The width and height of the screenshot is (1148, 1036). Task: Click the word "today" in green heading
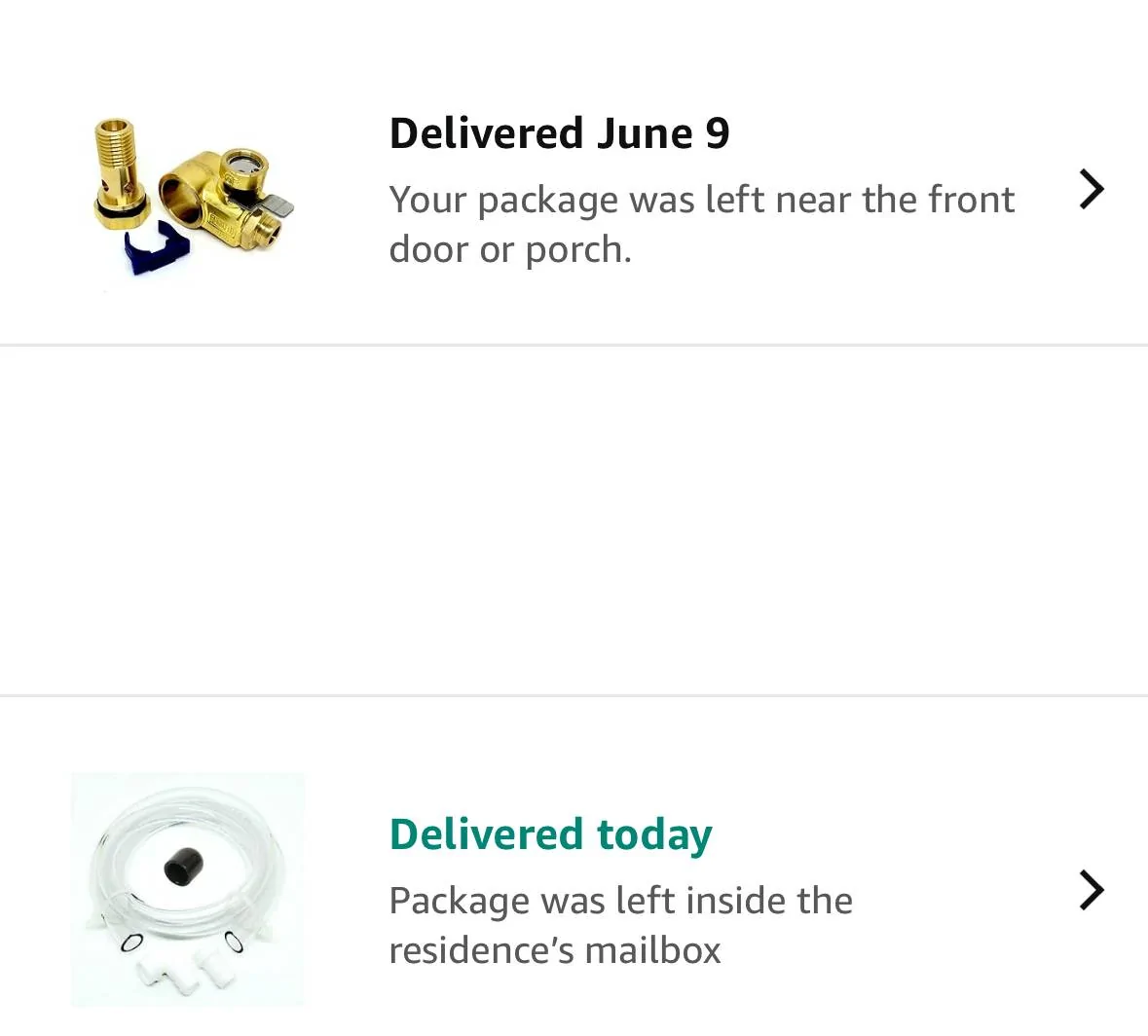[x=654, y=834]
